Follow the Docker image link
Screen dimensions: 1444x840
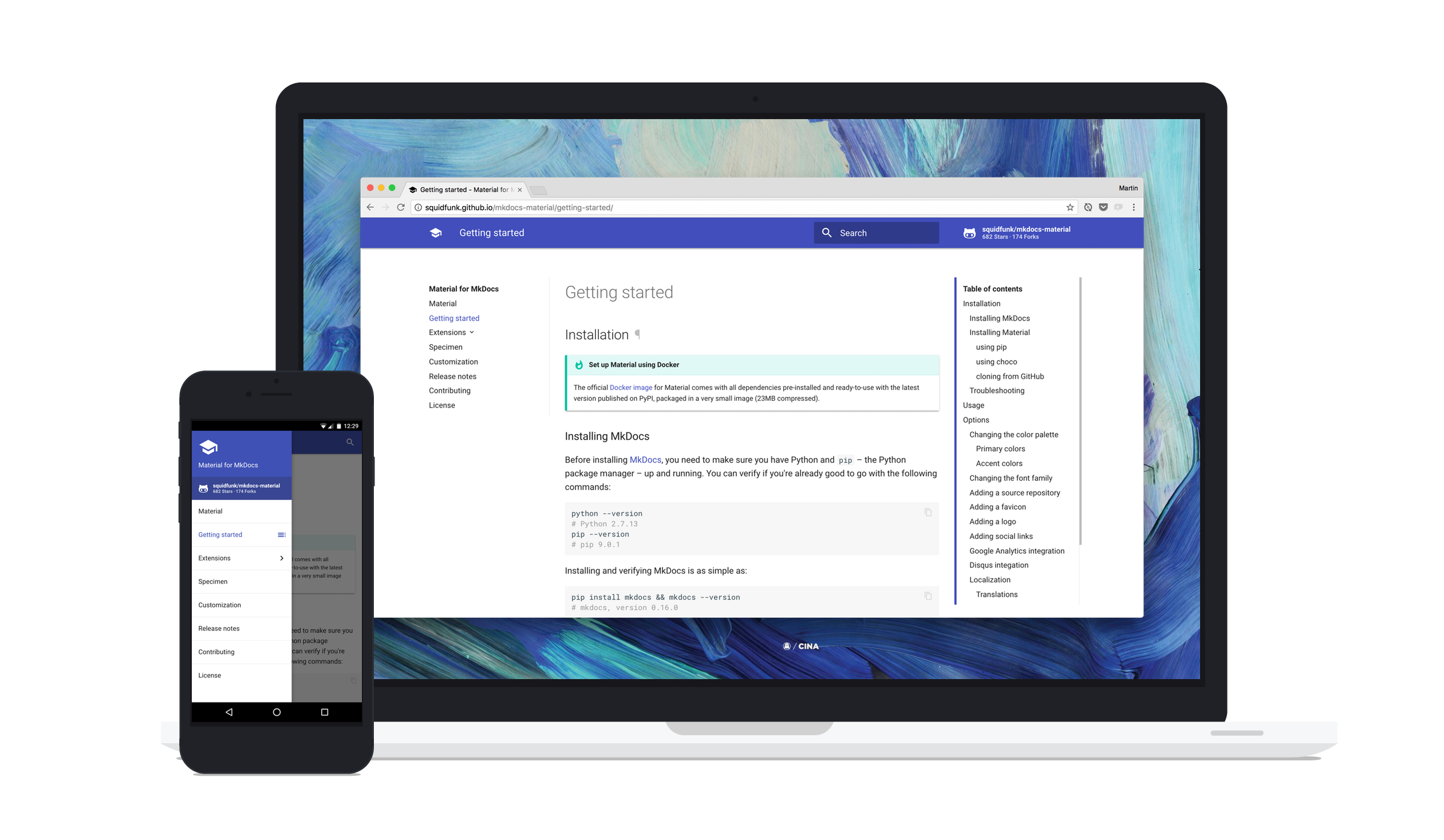630,387
